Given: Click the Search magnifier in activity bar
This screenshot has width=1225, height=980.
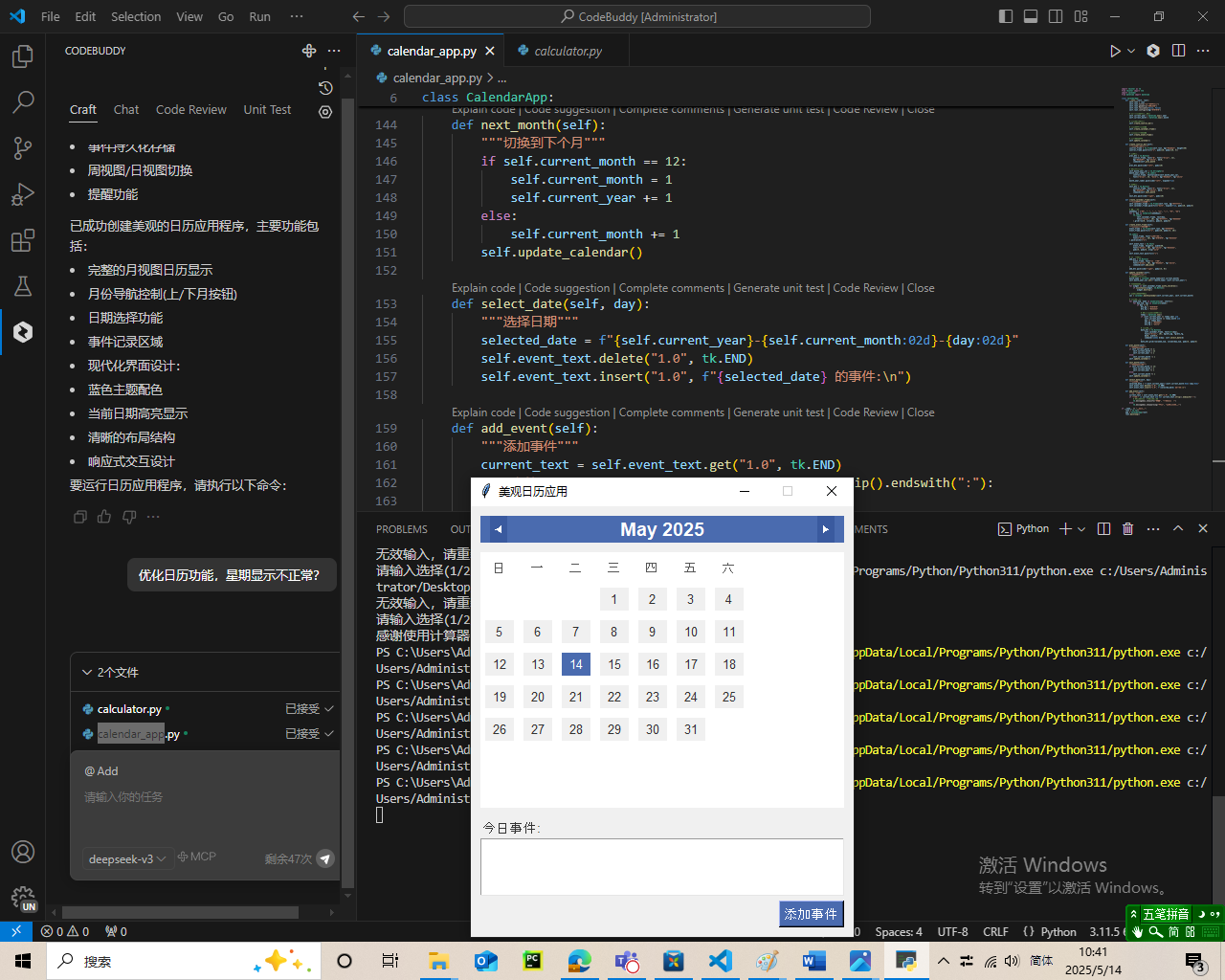Looking at the screenshot, I should (24, 102).
